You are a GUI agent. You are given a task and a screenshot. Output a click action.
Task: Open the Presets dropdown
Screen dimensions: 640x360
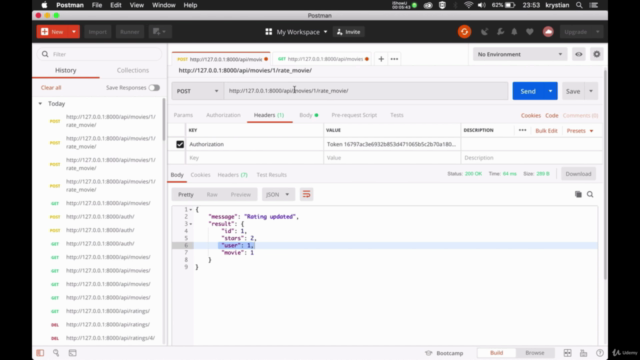click(580, 131)
